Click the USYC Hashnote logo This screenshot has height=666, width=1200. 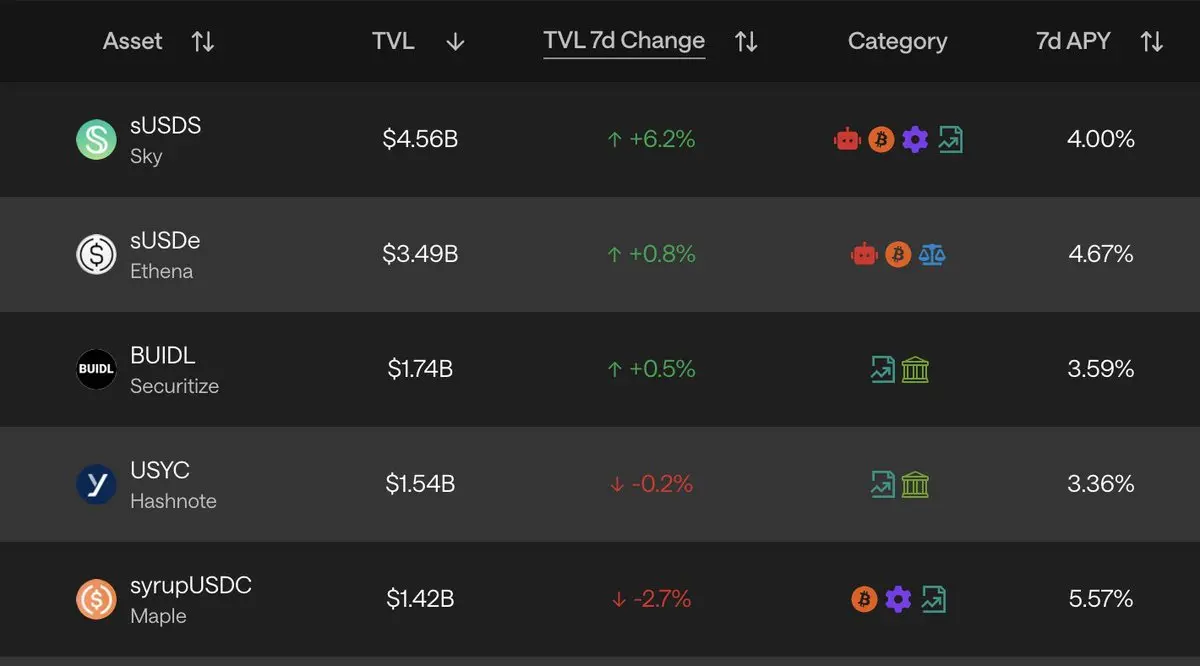96,485
